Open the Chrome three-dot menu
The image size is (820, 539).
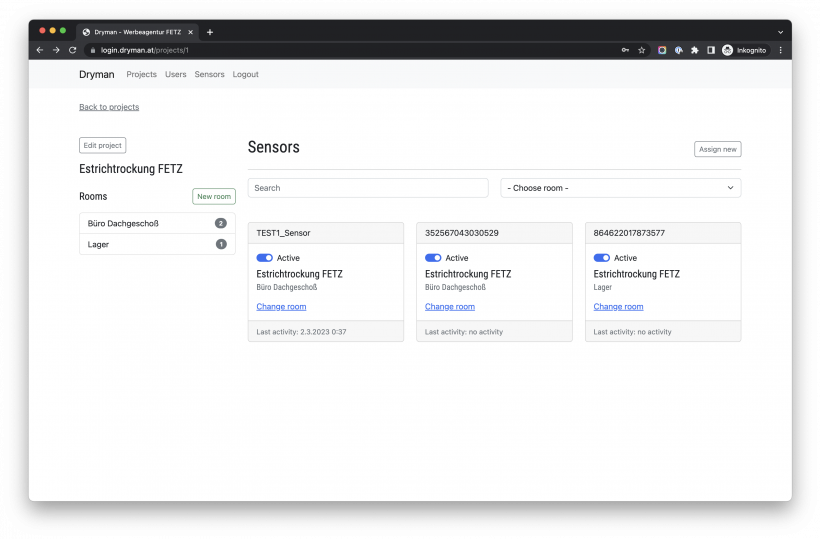coord(780,49)
